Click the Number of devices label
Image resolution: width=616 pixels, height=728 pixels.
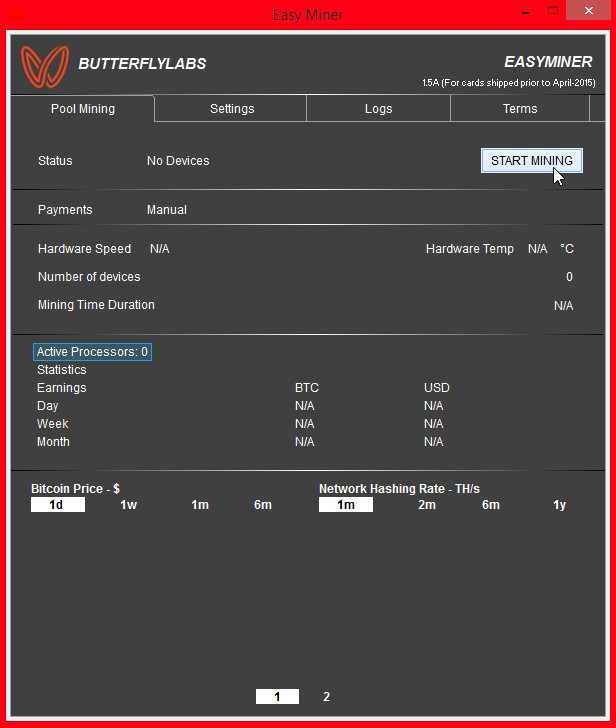[89, 277]
